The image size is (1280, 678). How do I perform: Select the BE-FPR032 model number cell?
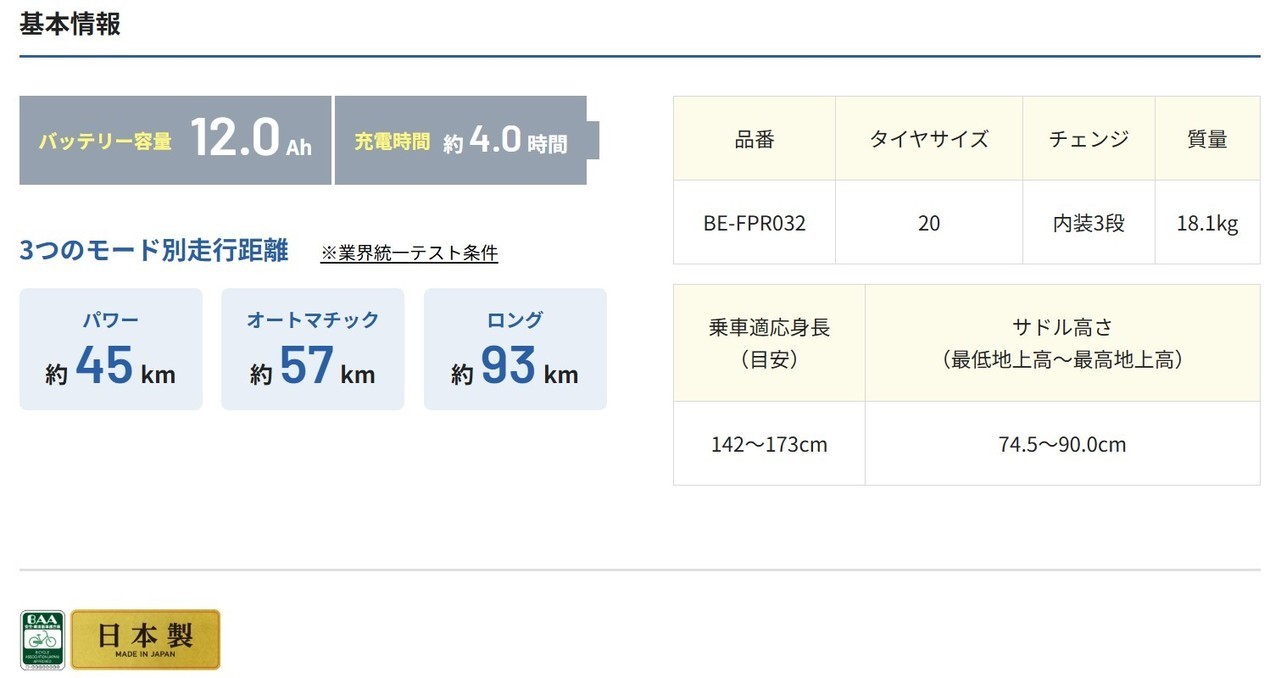click(755, 222)
